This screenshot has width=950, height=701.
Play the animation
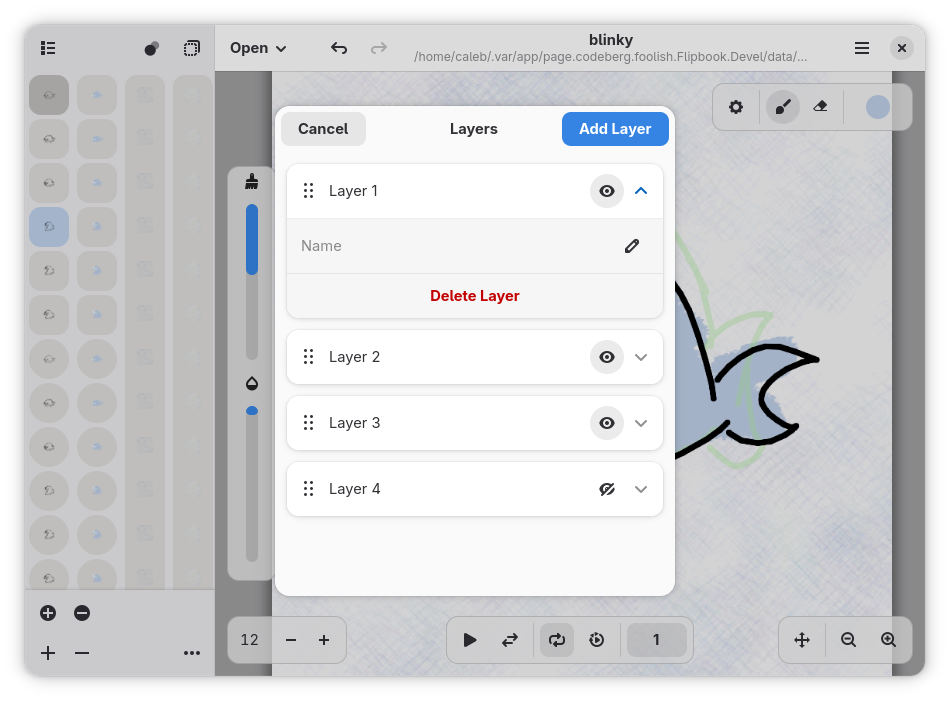470,640
